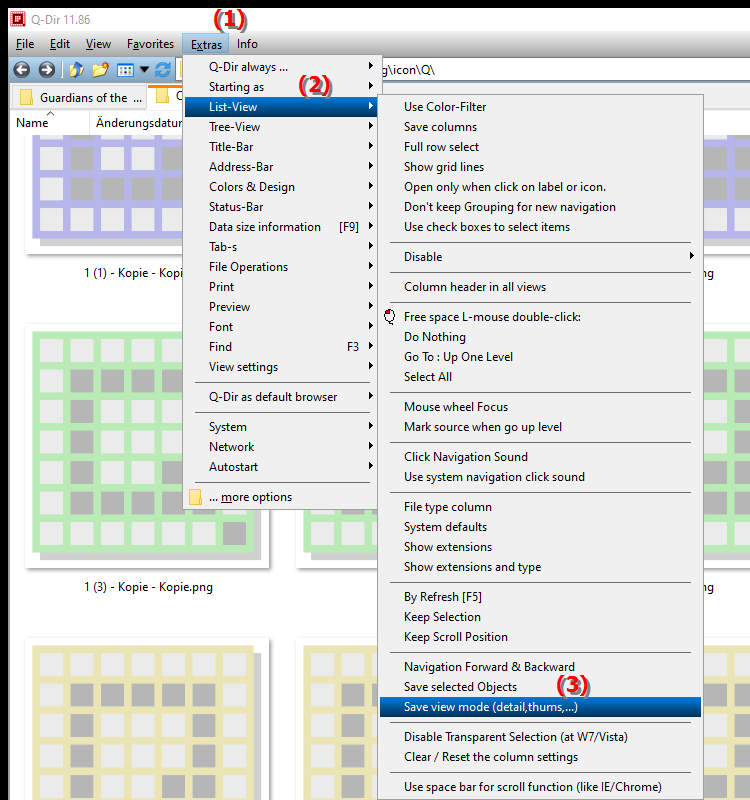Open the View menu
The image size is (750, 800).
pos(98,44)
